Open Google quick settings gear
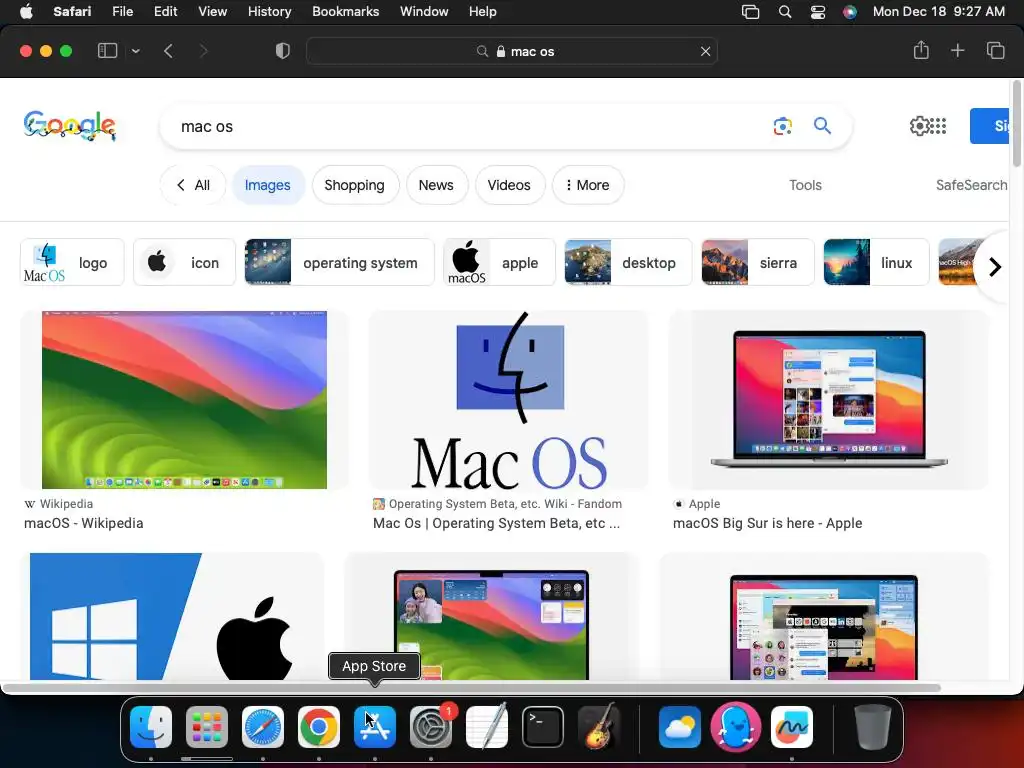This screenshot has height=768, width=1024. click(919, 125)
